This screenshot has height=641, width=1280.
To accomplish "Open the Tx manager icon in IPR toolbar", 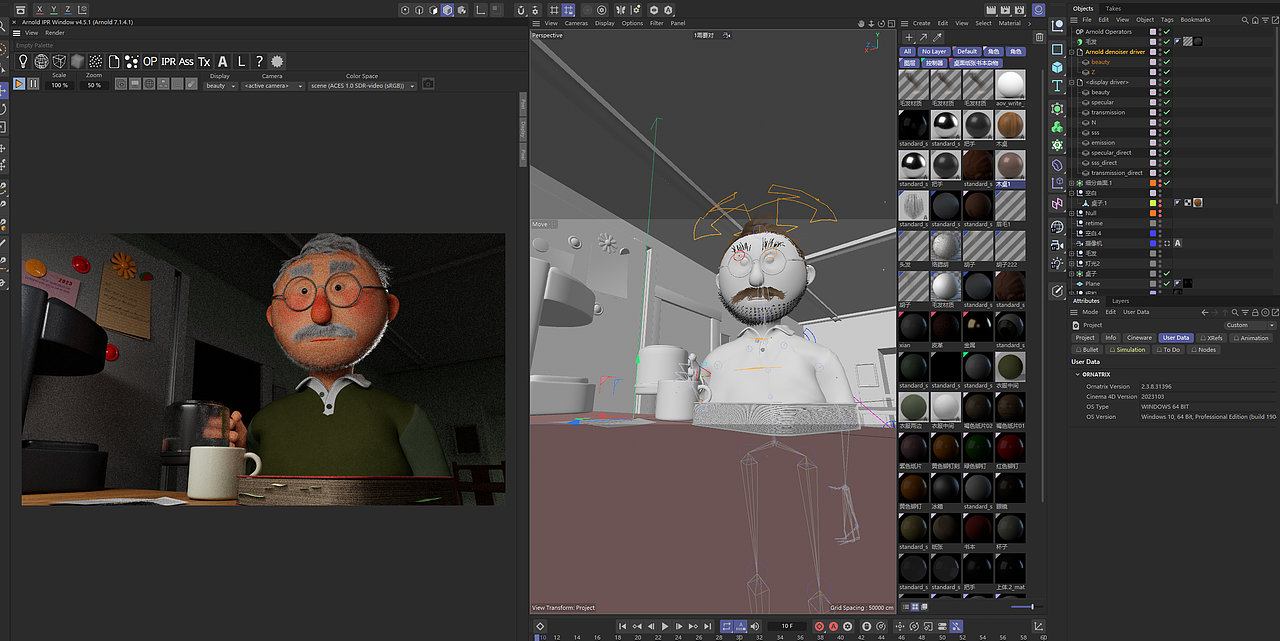I will [x=204, y=62].
